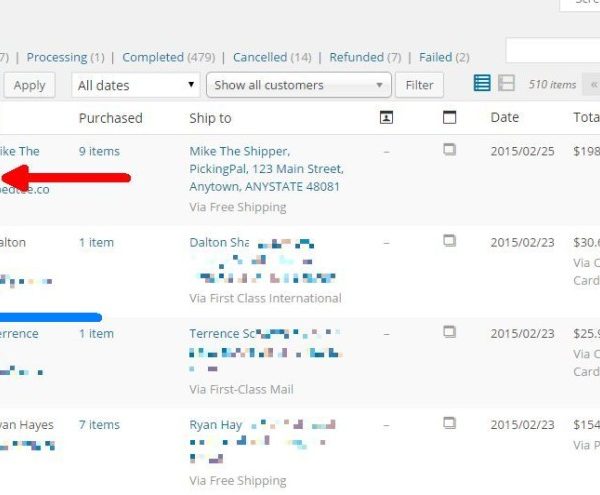Open notes icon on Dalton's order row

tap(449, 241)
